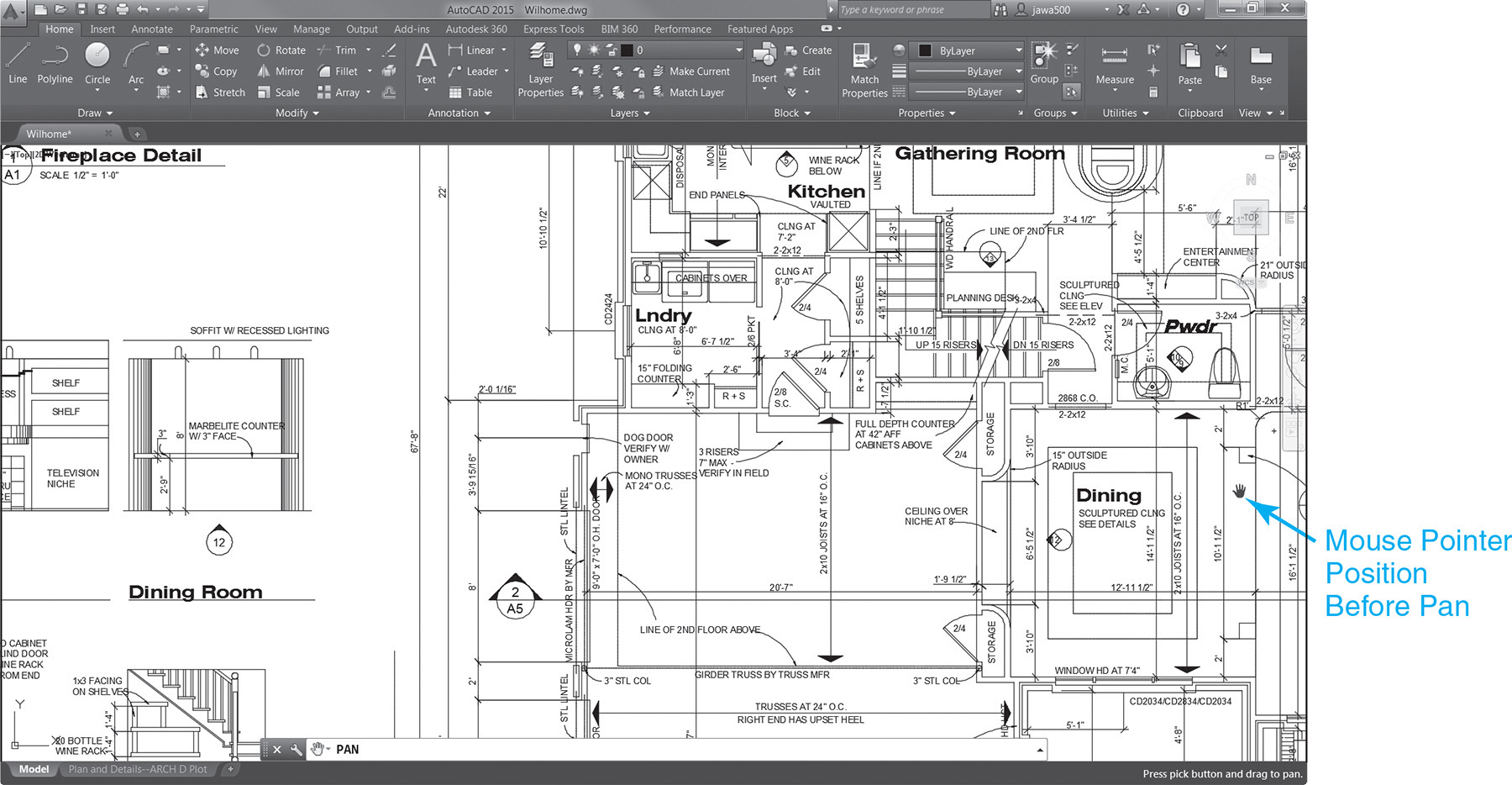Use the Mirror tool
This screenshot has width=1512, height=785.
[x=281, y=71]
